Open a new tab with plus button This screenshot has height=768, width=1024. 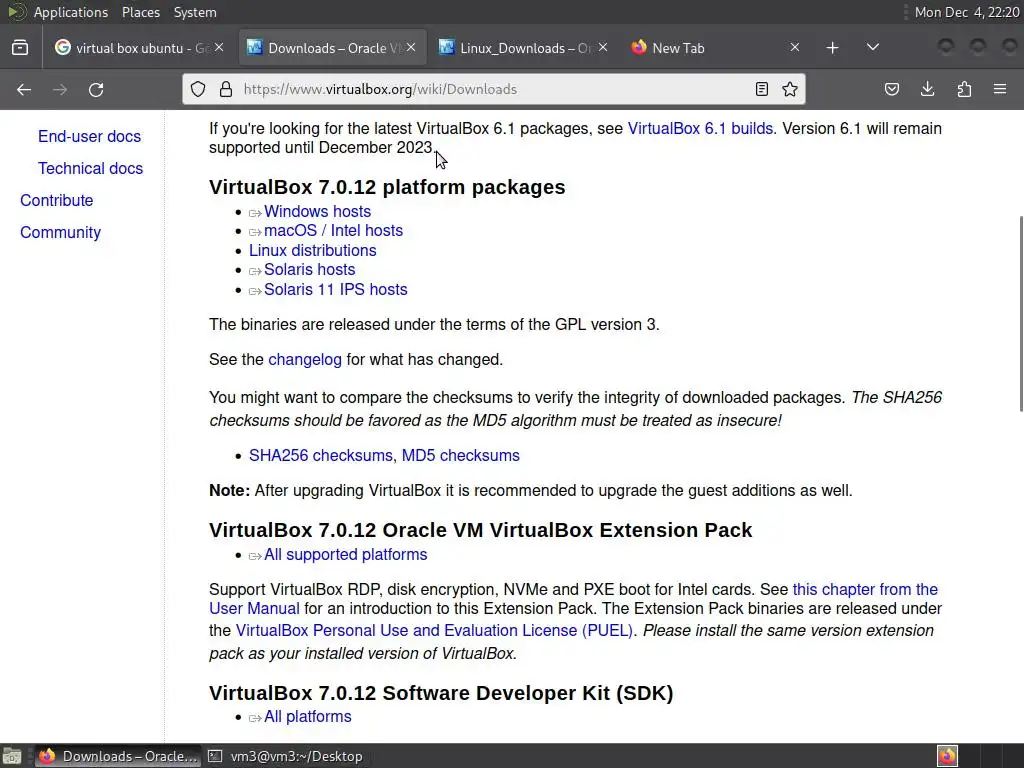pyautogui.click(x=832, y=48)
